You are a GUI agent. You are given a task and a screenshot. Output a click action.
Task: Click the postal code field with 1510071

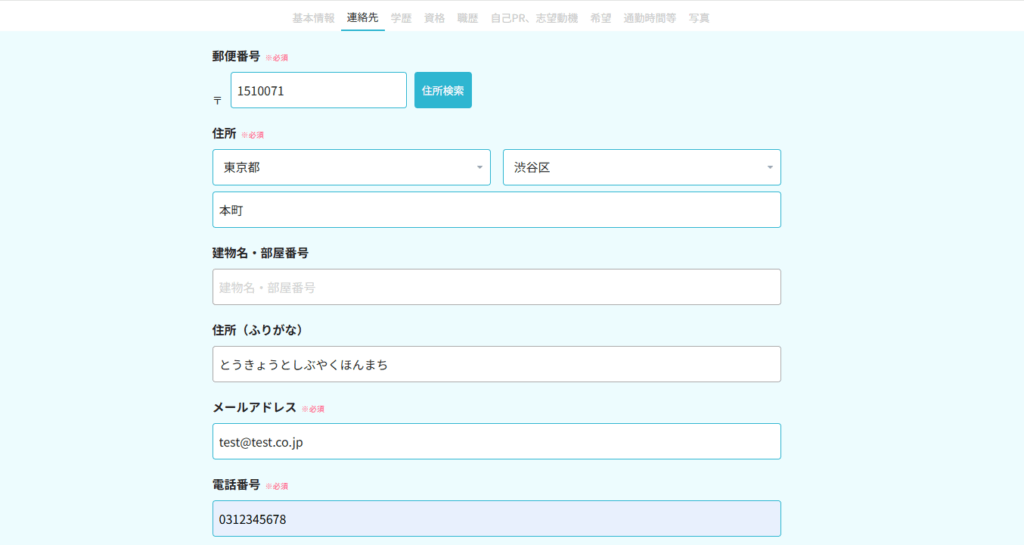pos(318,90)
